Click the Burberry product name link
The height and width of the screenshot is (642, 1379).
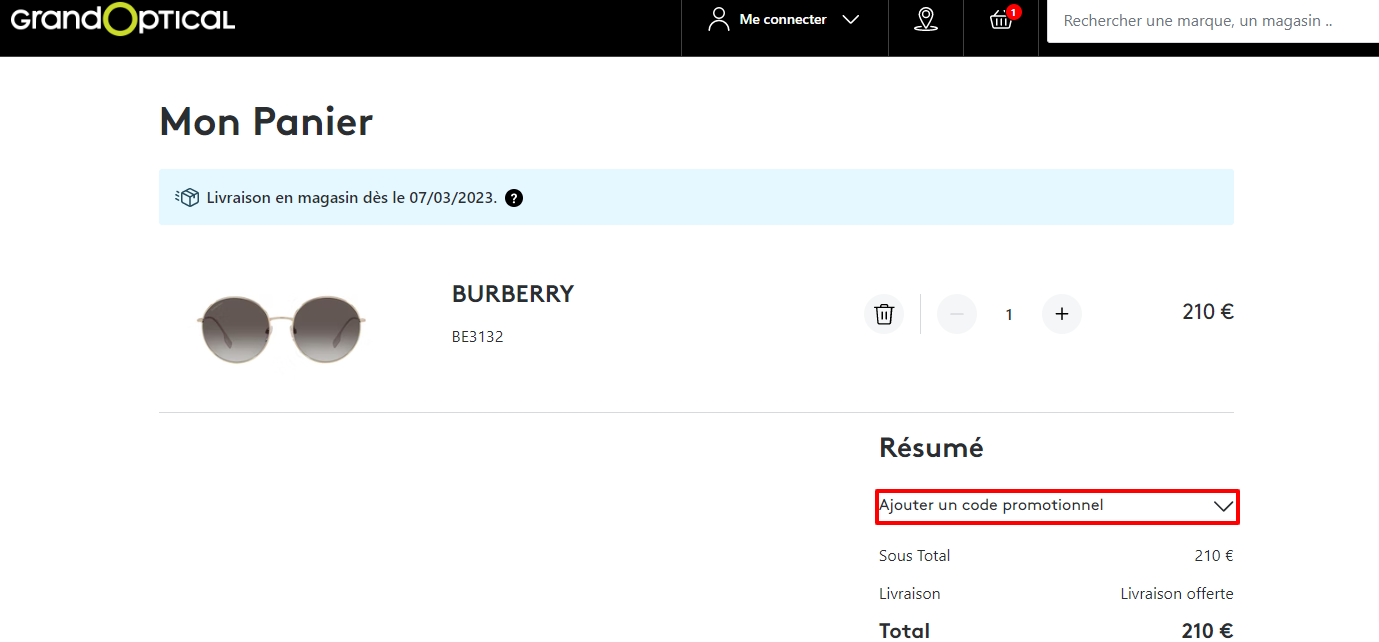pos(513,294)
